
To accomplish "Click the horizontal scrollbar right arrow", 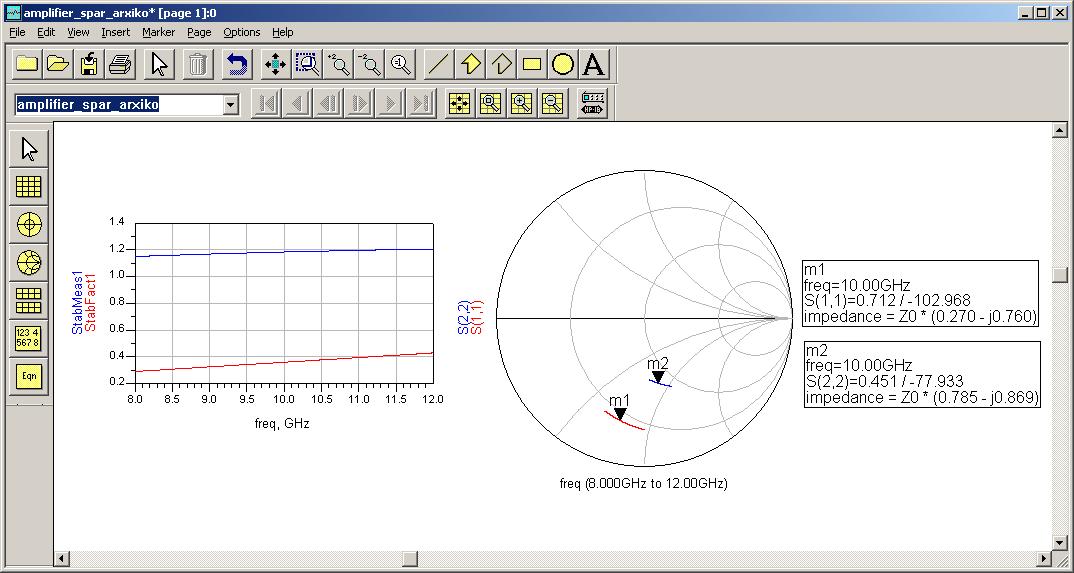I will pyautogui.click(x=1044, y=559).
